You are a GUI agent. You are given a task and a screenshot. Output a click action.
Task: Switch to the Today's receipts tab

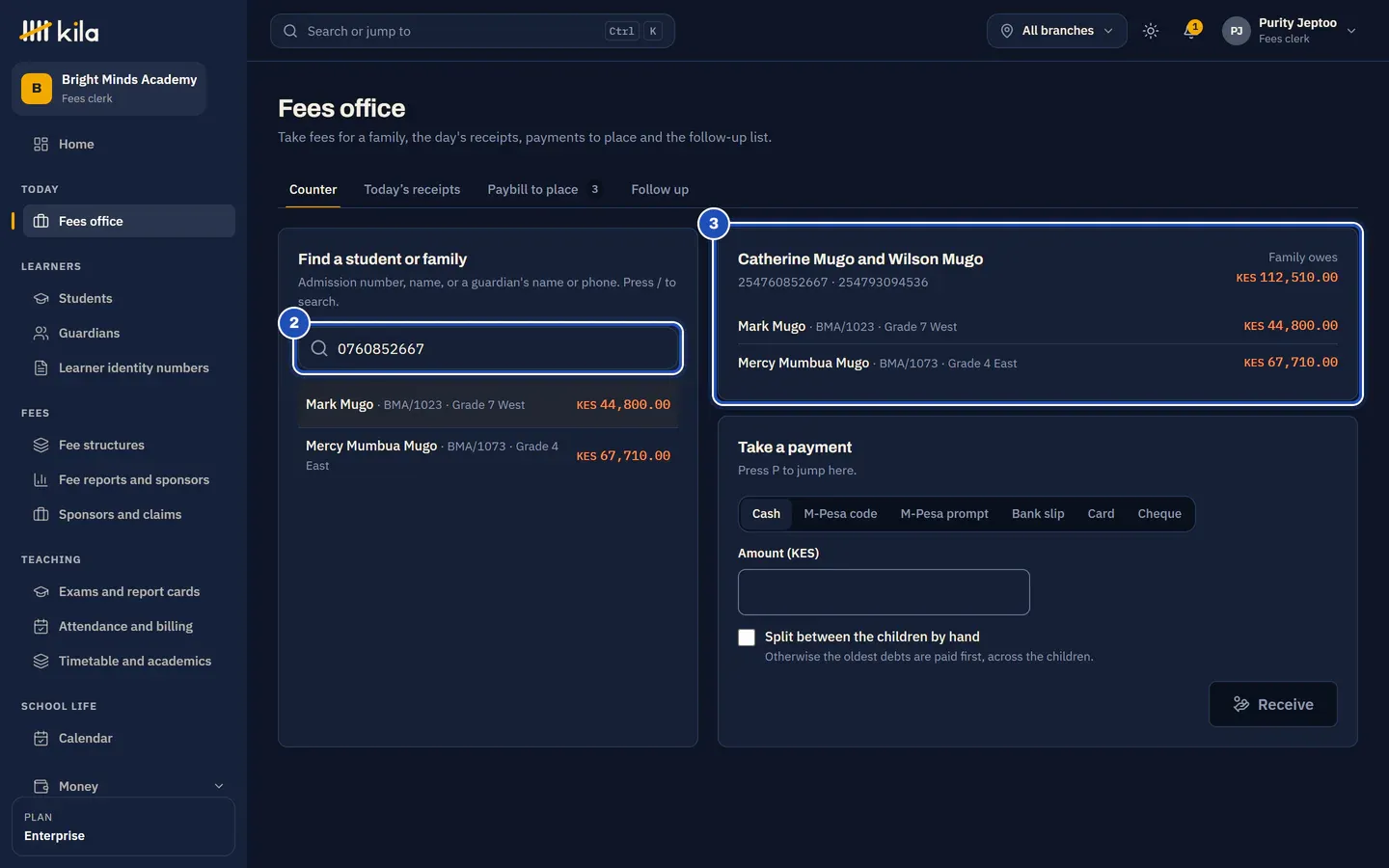point(412,189)
